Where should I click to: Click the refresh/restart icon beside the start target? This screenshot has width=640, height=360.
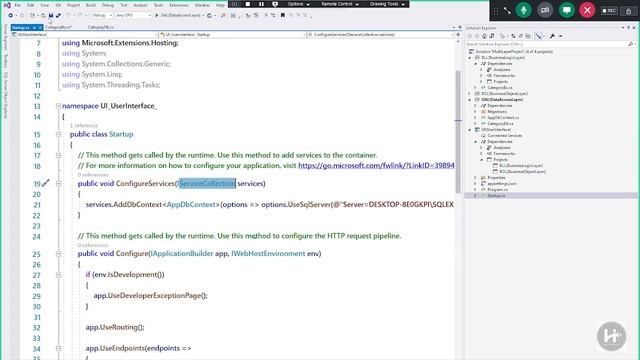209,15
